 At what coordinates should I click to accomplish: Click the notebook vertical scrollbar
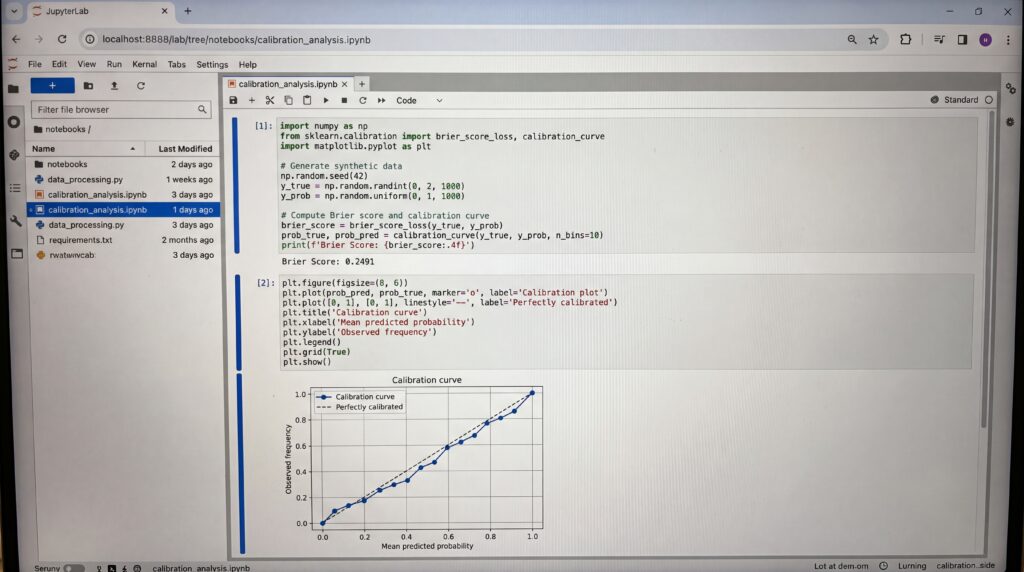(985, 268)
